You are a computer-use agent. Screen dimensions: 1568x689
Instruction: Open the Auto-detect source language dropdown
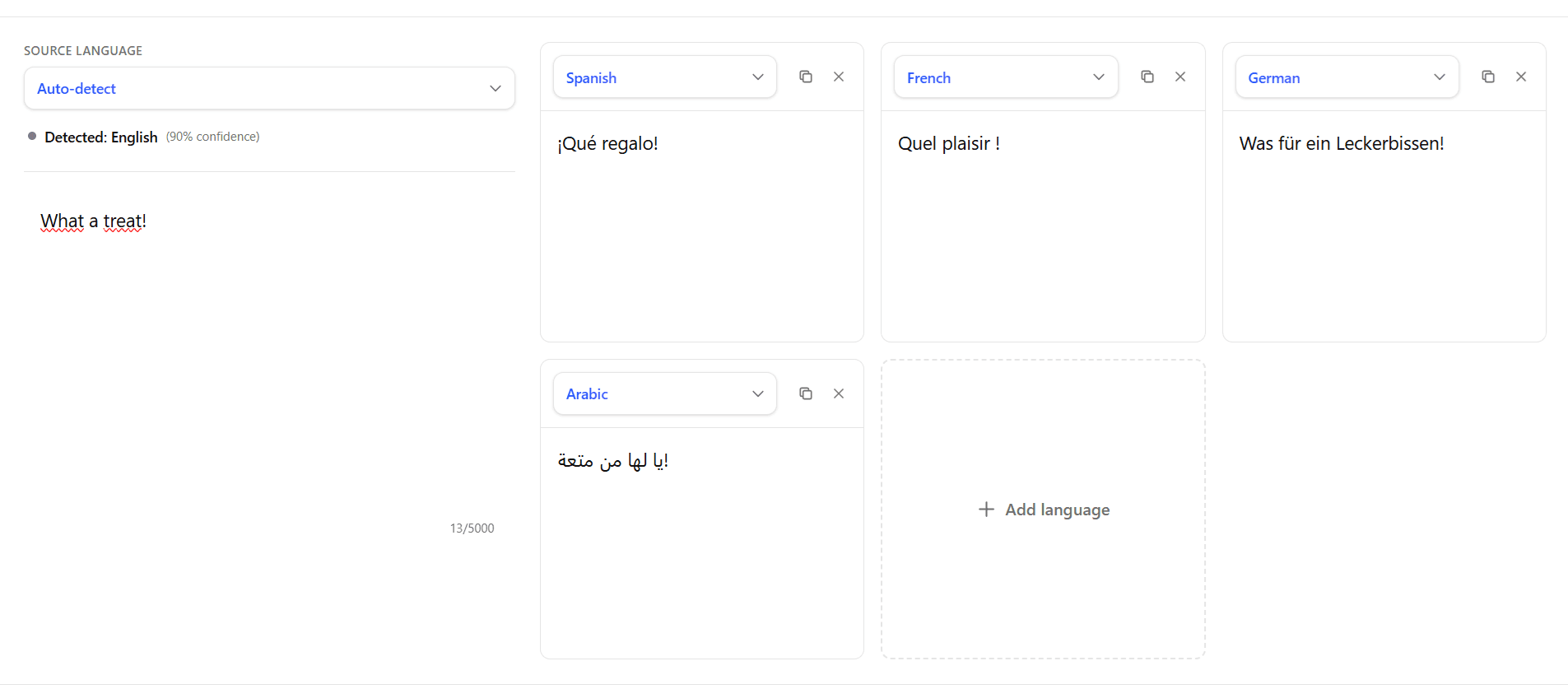[269, 88]
